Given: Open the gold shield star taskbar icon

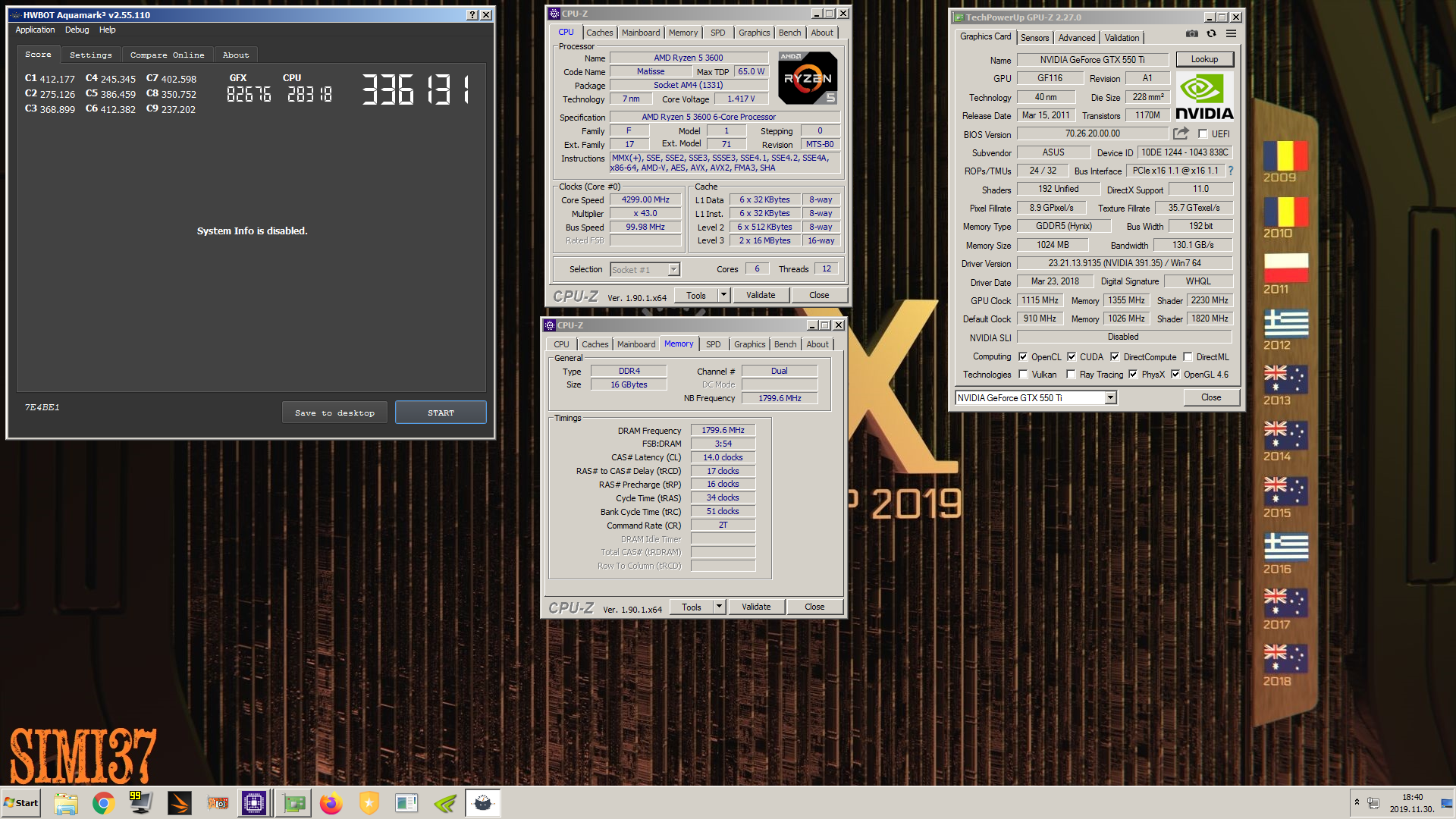Looking at the screenshot, I should coord(369,803).
